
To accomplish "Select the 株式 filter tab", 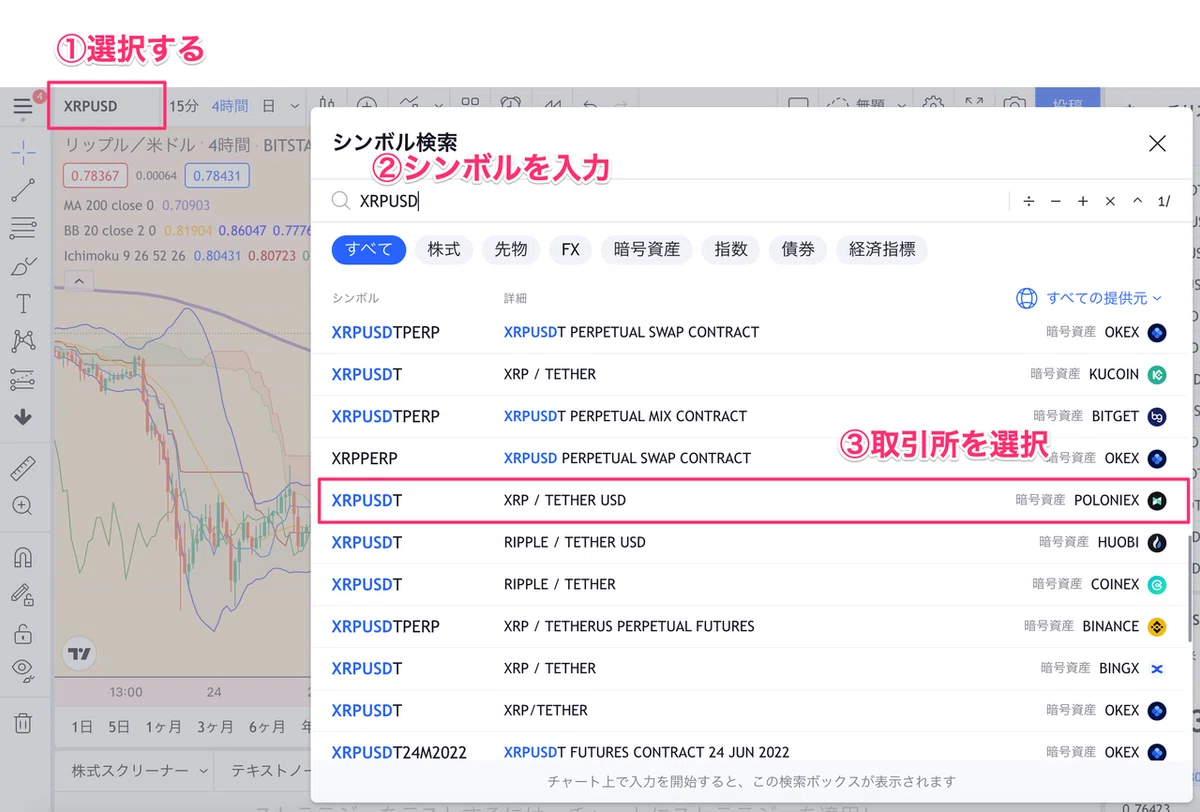I will click(x=444, y=249).
